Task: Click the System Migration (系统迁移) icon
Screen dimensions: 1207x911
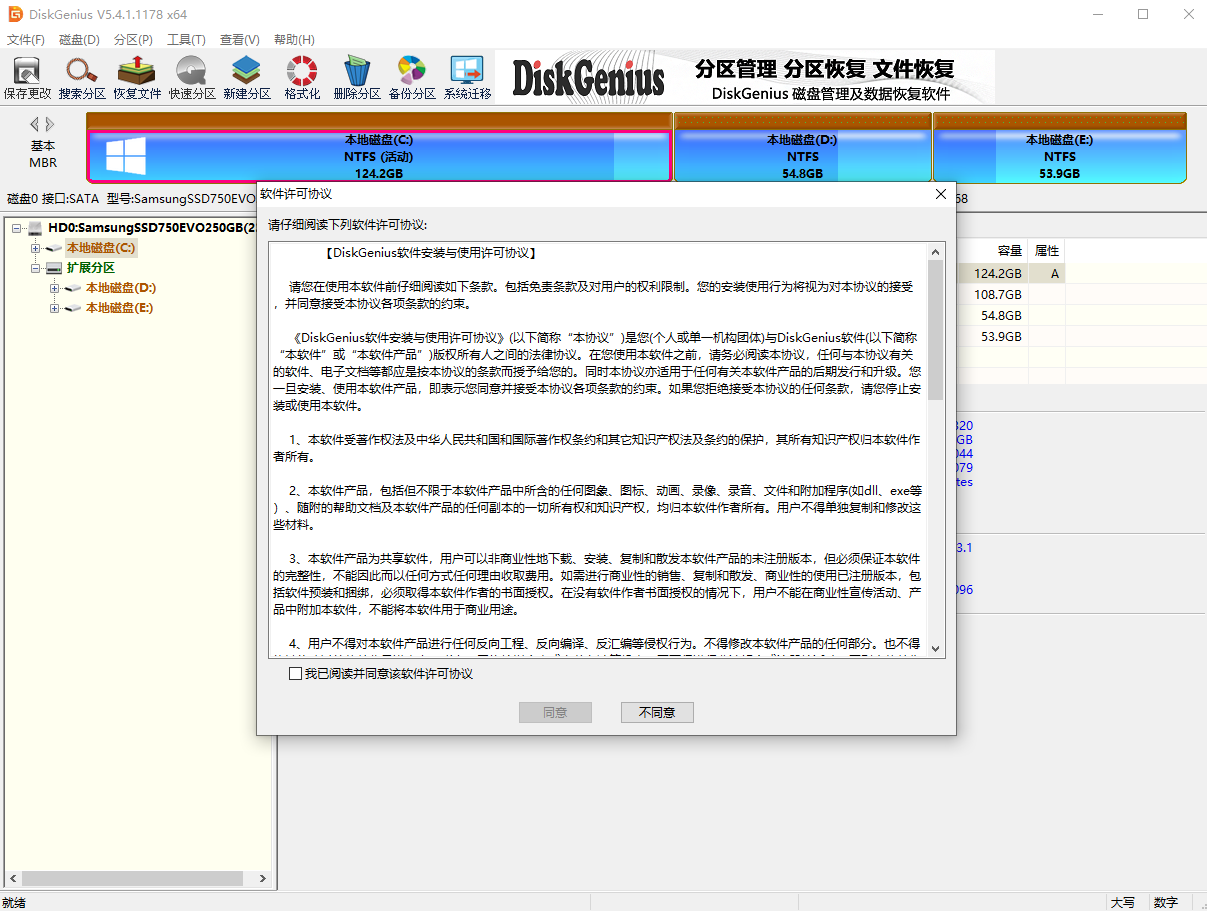Action: pyautogui.click(x=467, y=77)
